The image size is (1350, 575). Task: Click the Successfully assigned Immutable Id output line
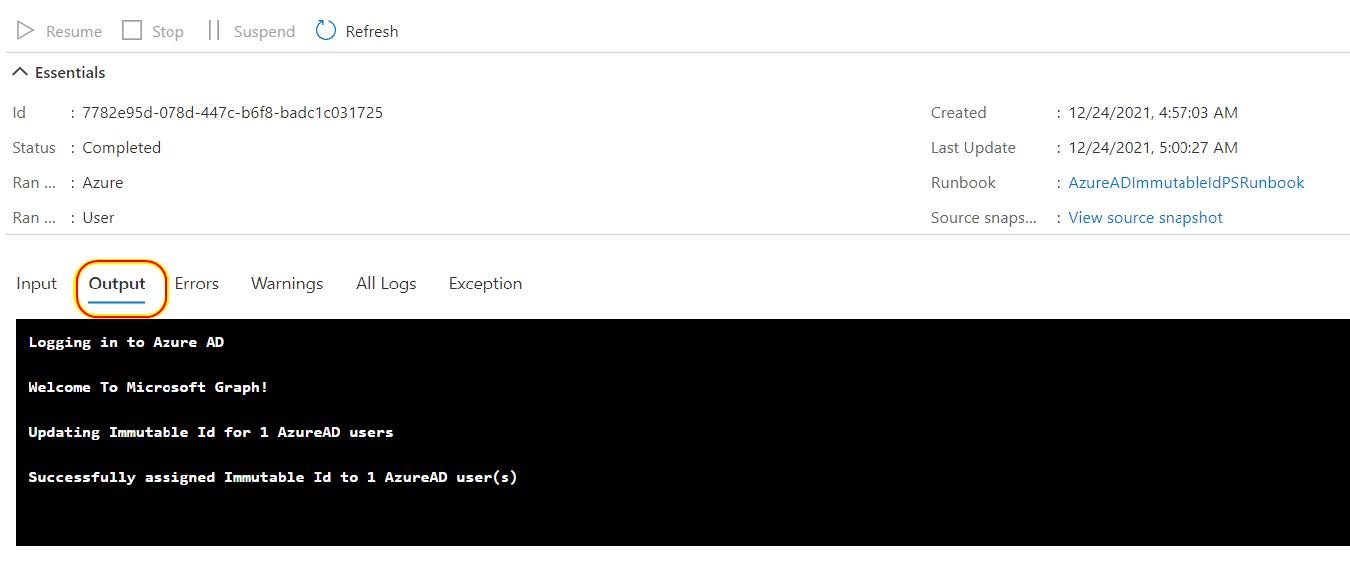pos(273,477)
